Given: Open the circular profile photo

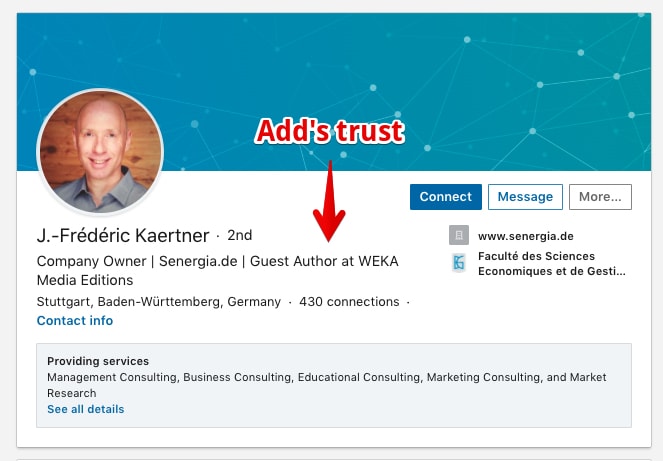Looking at the screenshot, I should [x=101, y=151].
